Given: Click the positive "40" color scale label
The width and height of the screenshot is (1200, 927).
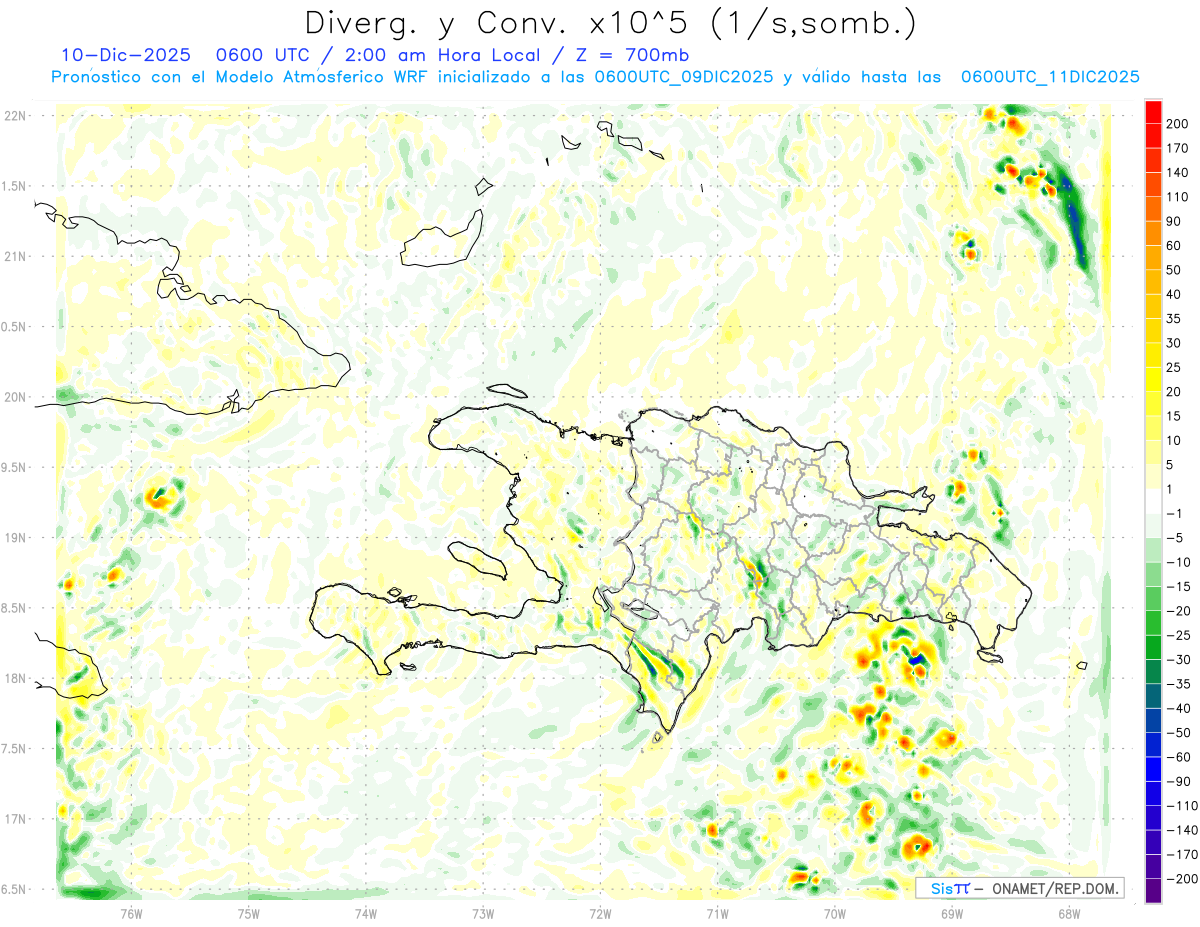Looking at the screenshot, I should [1175, 295].
